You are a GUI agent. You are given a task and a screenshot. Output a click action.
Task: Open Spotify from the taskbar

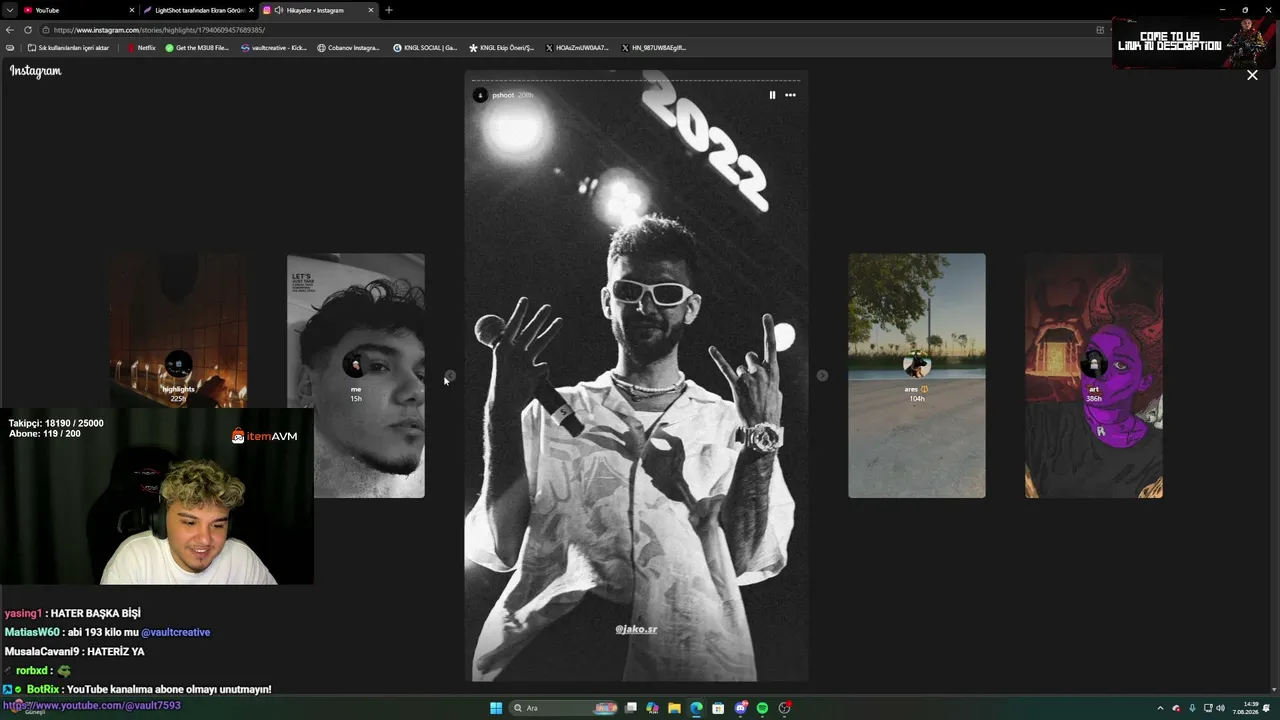click(762, 708)
